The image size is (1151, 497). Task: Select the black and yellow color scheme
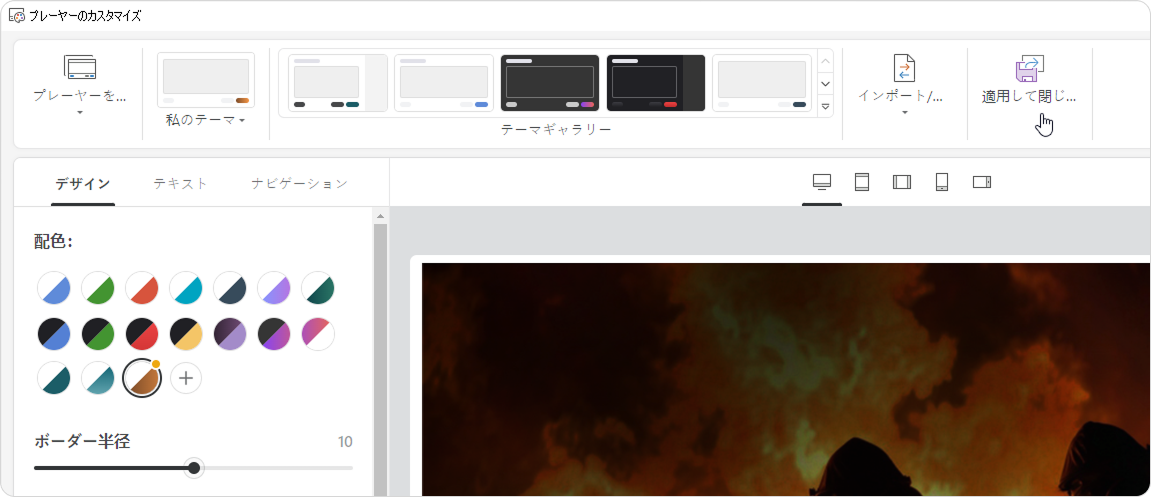click(186, 333)
